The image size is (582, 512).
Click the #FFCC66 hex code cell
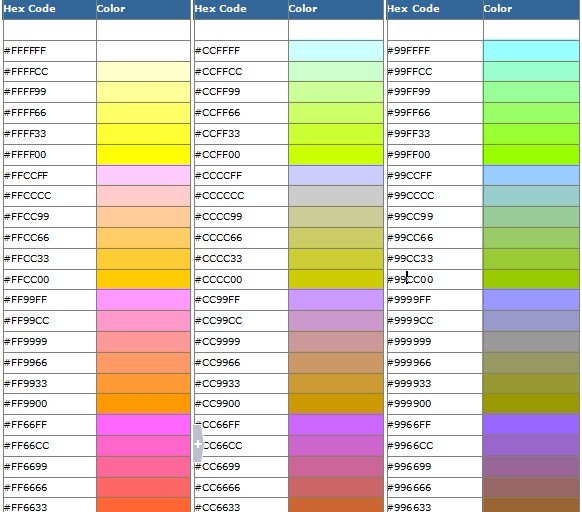(50, 238)
